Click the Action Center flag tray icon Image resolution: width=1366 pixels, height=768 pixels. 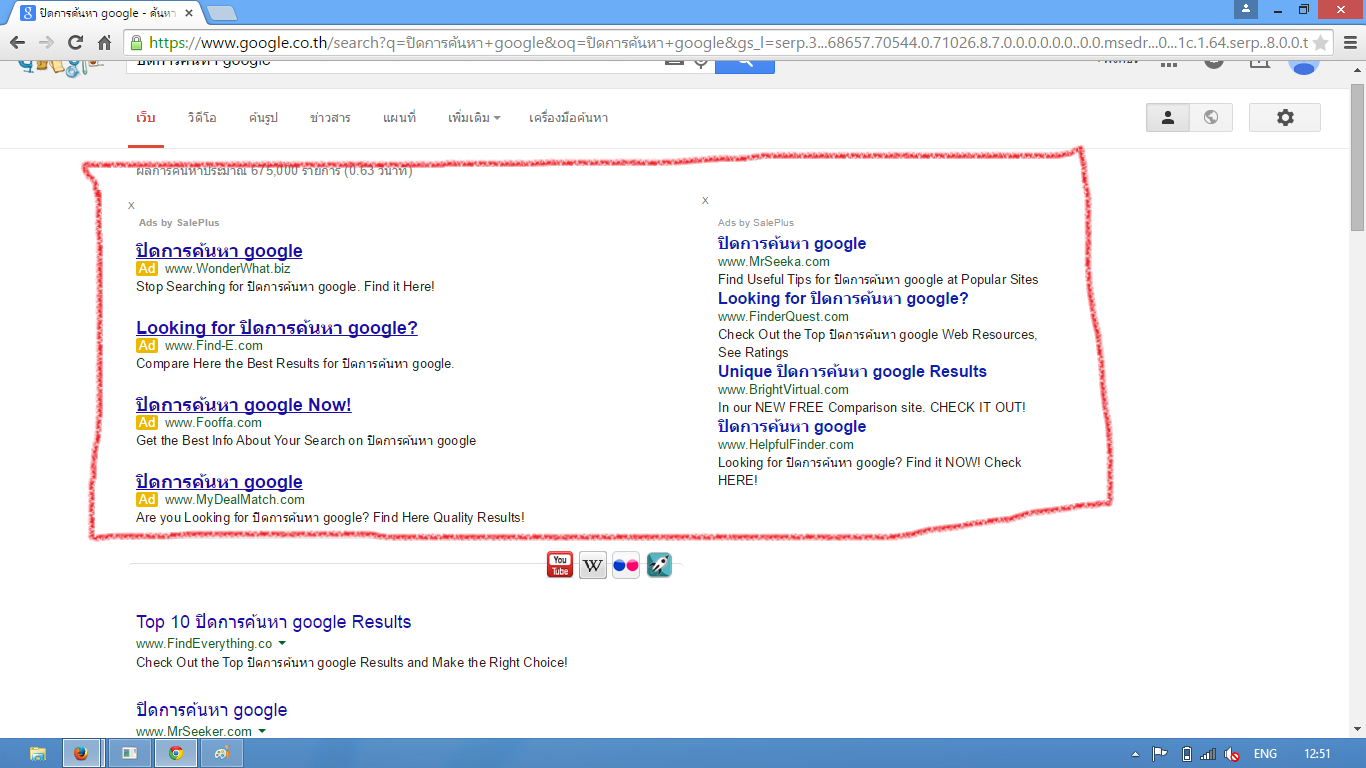[x=1161, y=754]
